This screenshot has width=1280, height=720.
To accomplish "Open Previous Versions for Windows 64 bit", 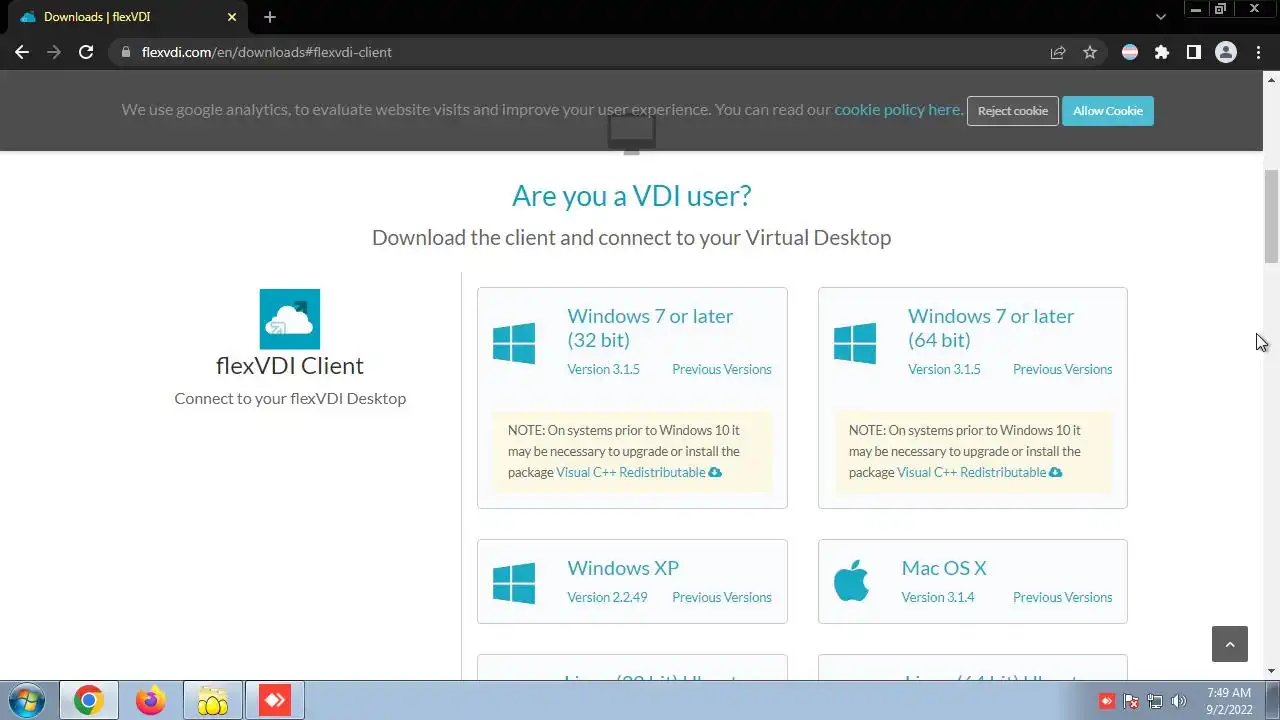I will coord(1062,369).
